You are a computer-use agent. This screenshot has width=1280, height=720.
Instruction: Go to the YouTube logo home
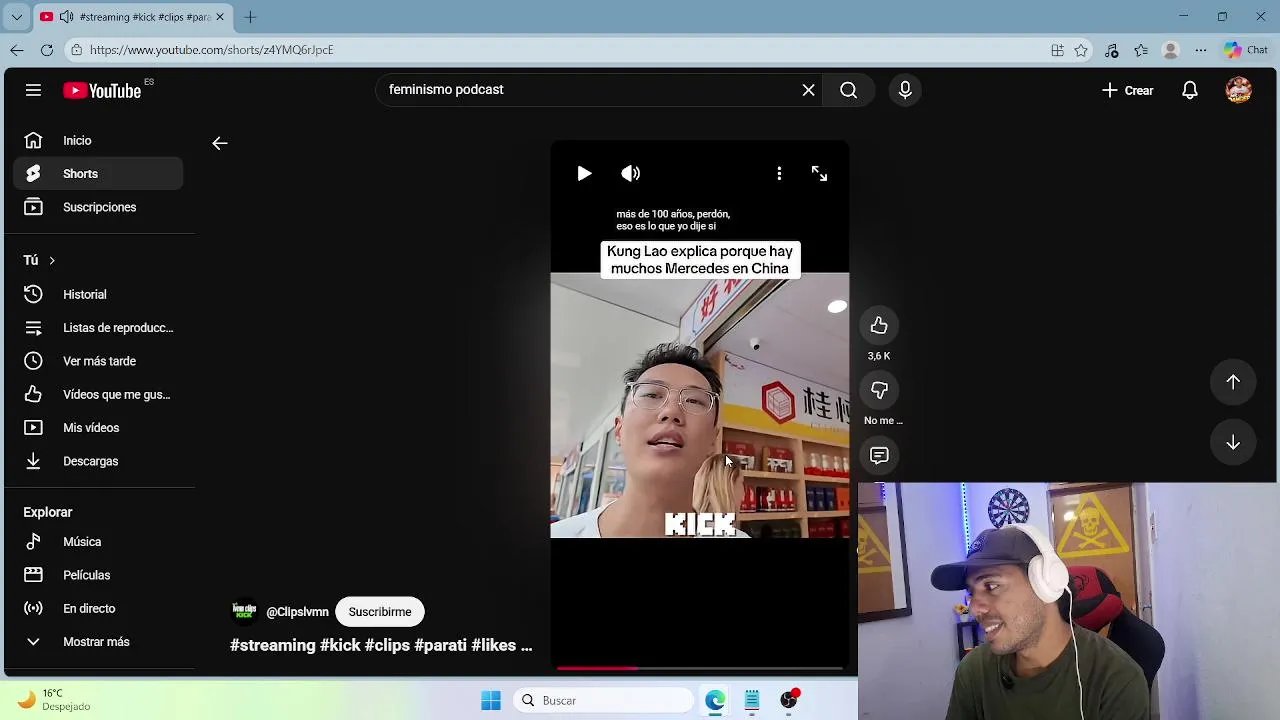(x=102, y=90)
